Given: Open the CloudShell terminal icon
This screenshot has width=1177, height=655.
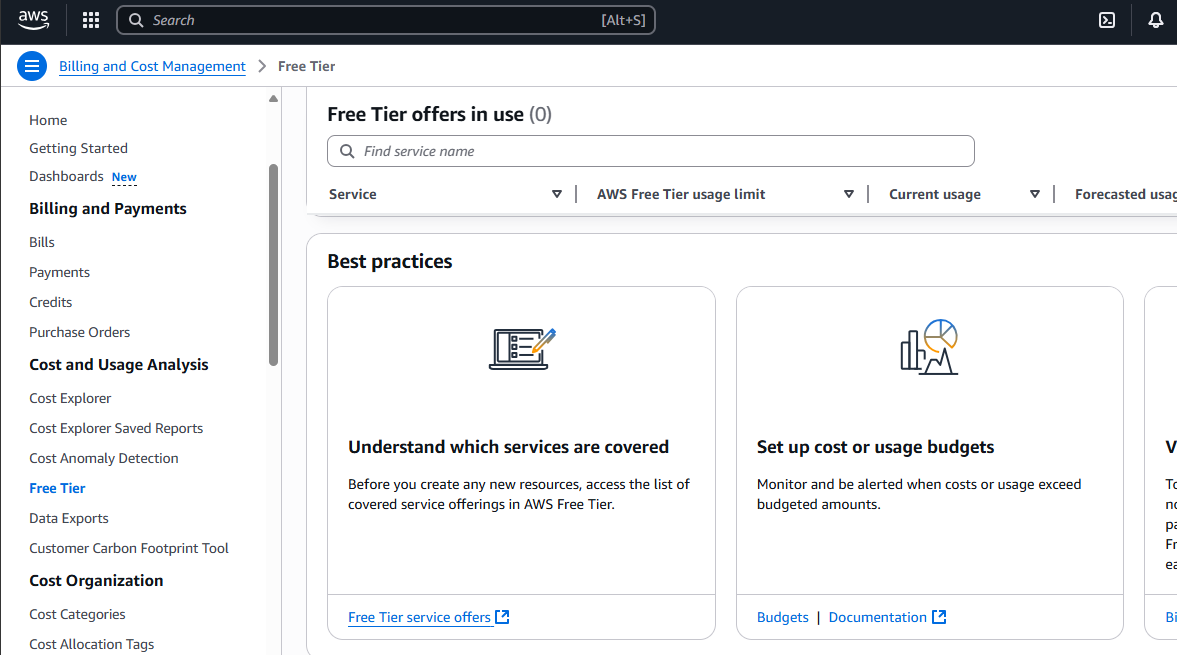Looking at the screenshot, I should click(1106, 20).
